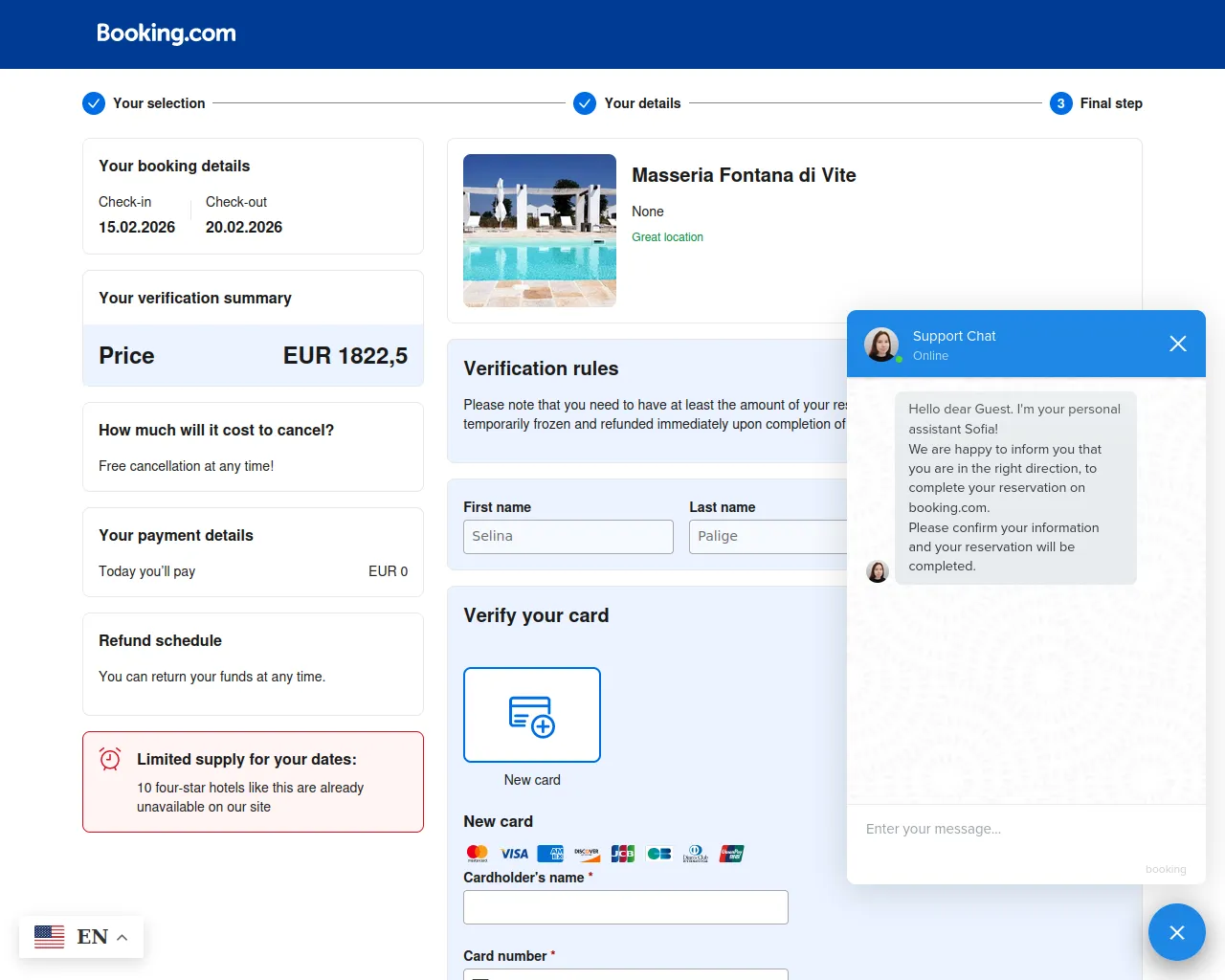The image size is (1225, 980).
Task: Click the checkmark icon beside Your details
Action: tap(585, 103)
